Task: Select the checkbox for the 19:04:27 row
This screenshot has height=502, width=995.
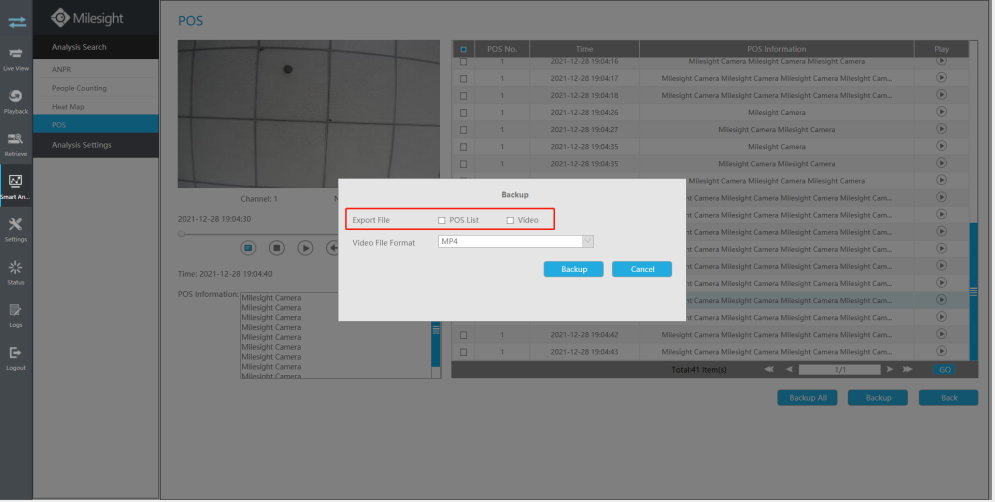Action: (463, 130)
